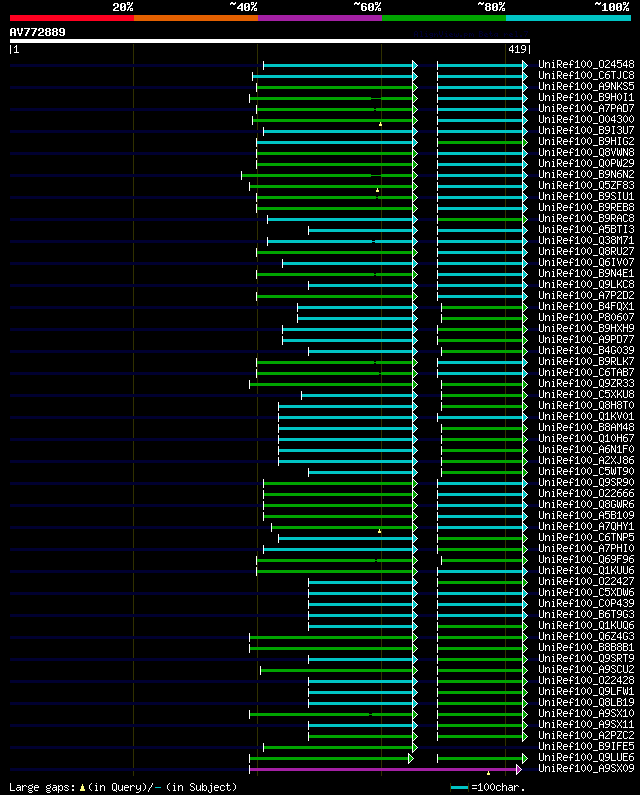Viewport: 640px width, 795px height.
Task: Open hit UniRef100_A9NKS5
Action: tap(586, 87)
